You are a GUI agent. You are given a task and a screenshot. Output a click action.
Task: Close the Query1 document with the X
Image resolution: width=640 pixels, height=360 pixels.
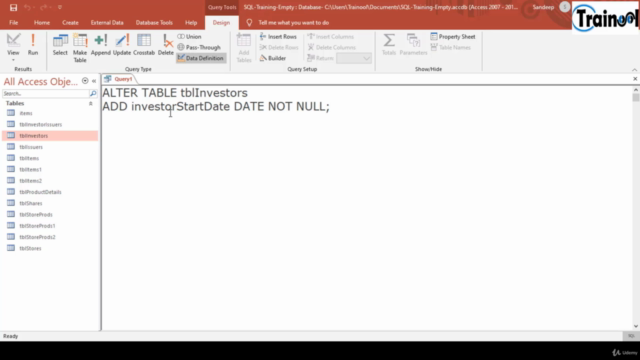635,79
